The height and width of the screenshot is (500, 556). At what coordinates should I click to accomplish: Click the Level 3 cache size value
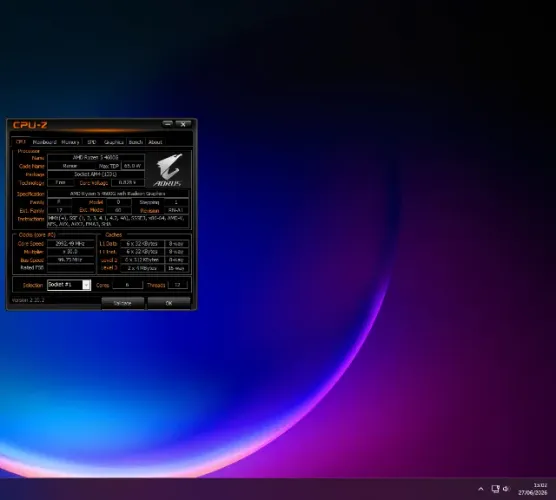click(142, 268)
